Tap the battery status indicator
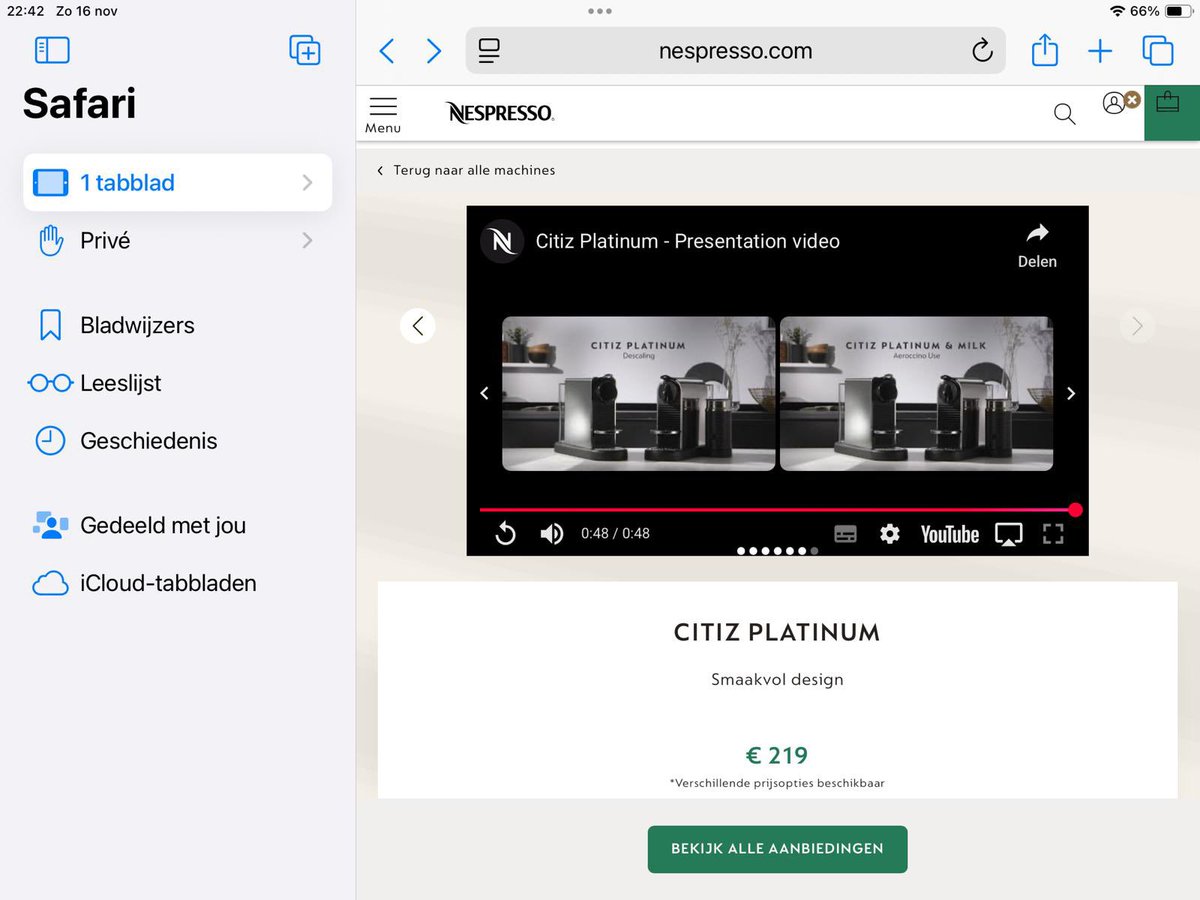This screenshot has height=900, width=1200. (x=1177, y=11)
